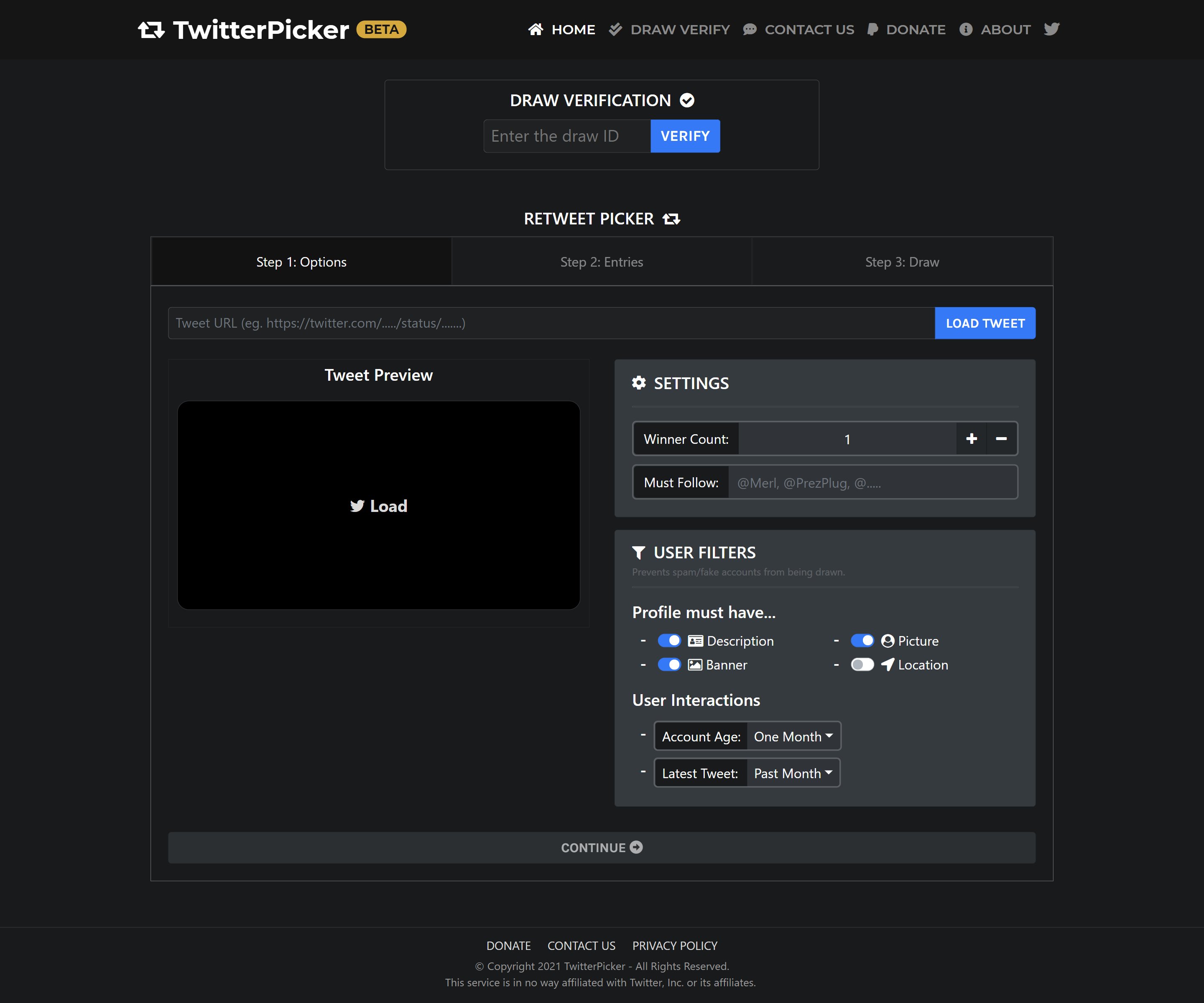1204x1003 pixels.
Task: Select the Step 1: Options tab
Action: [301, 262]
